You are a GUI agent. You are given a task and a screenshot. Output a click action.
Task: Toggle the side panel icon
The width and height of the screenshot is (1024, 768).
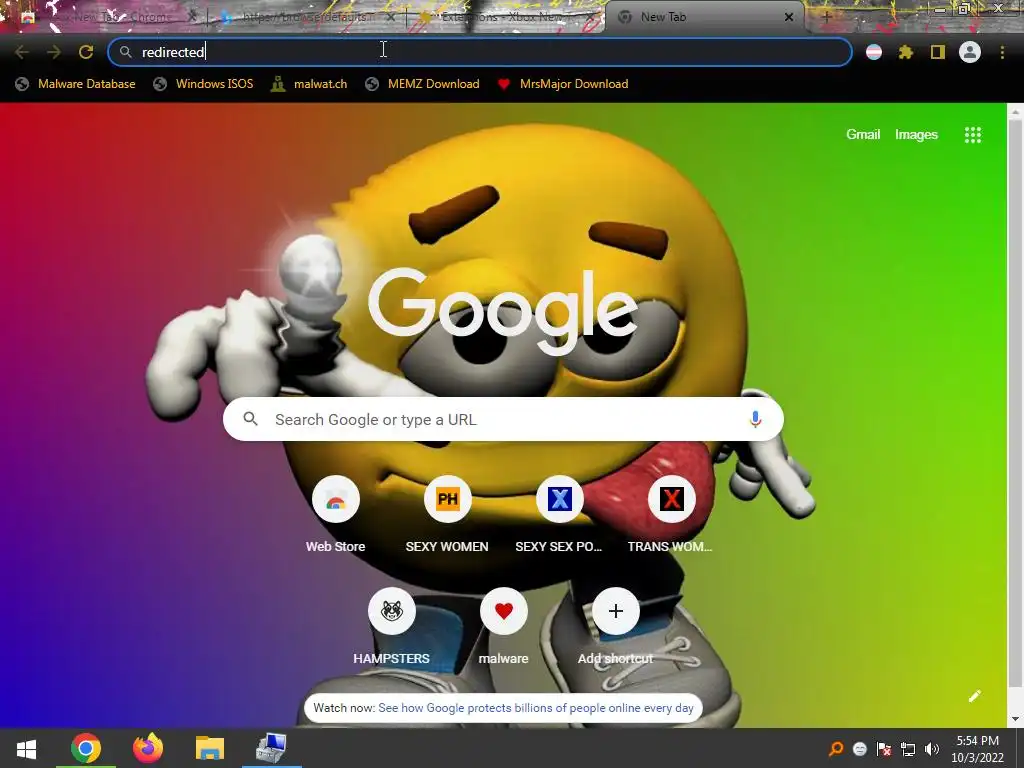point(938,52)
